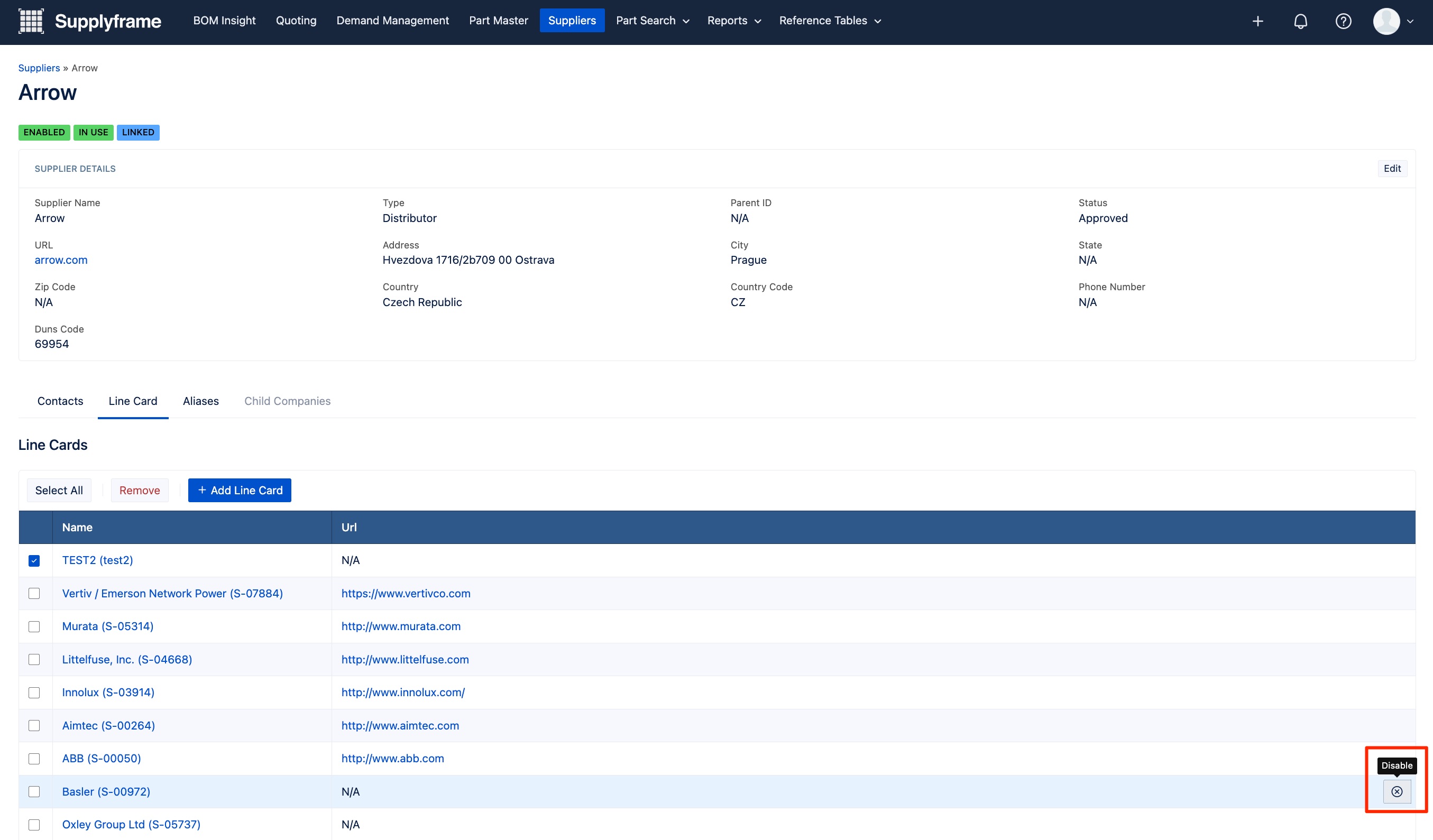Check the Murata (S-05314) checkbox
The width and height of the screenshot is (1433, 840).
pyautogui.click(x=34, y=626)
